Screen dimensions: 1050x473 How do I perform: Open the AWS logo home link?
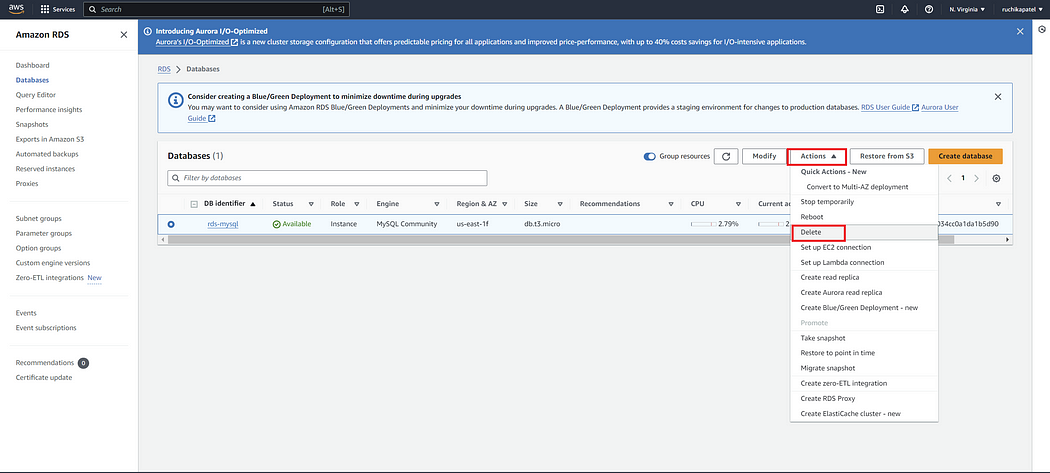pos(17,9)
